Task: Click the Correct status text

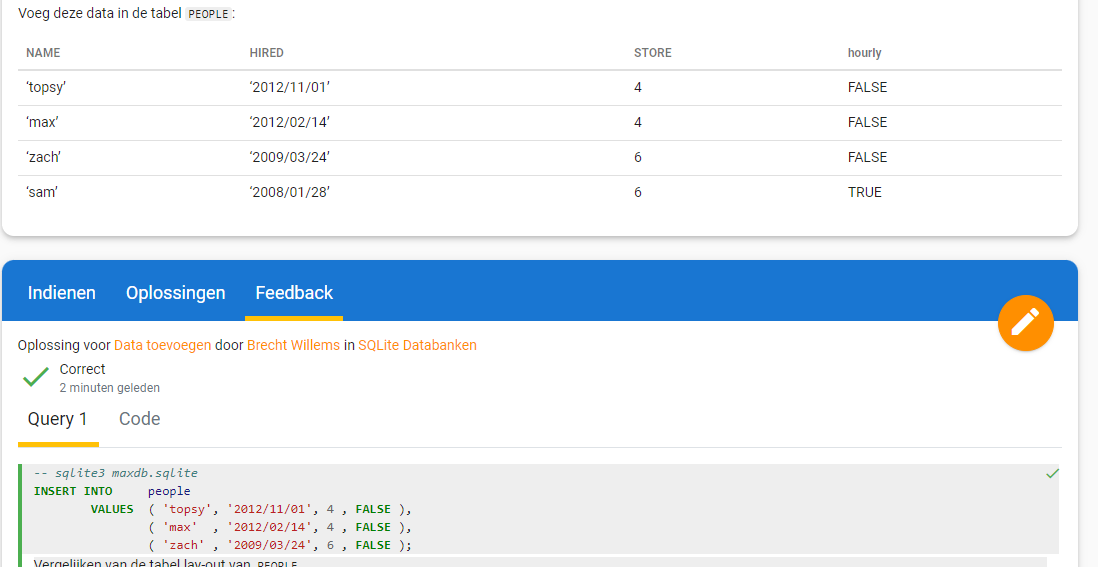Action: pyautogui.click(x=83, y=369)
